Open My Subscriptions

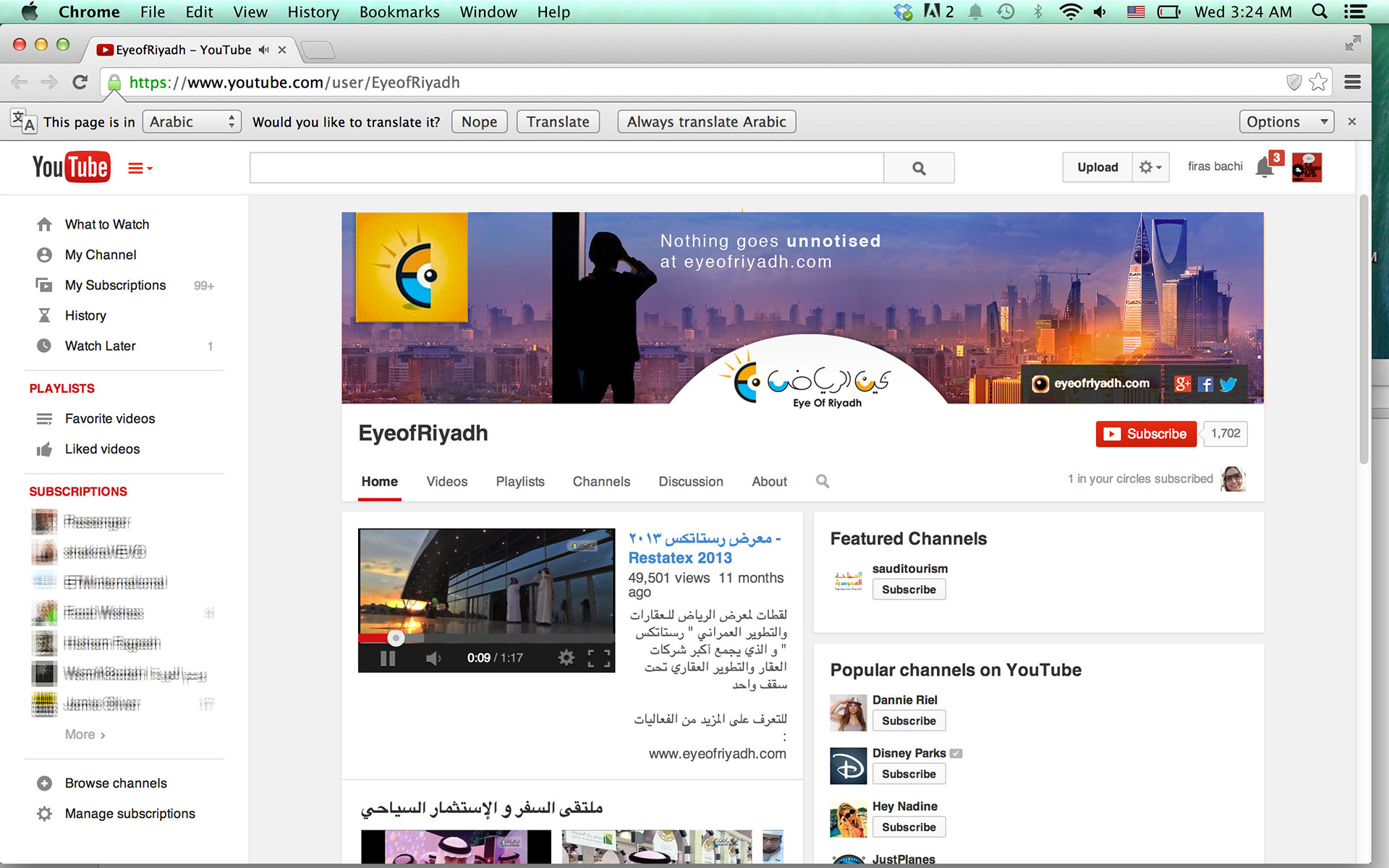[116, 285]
